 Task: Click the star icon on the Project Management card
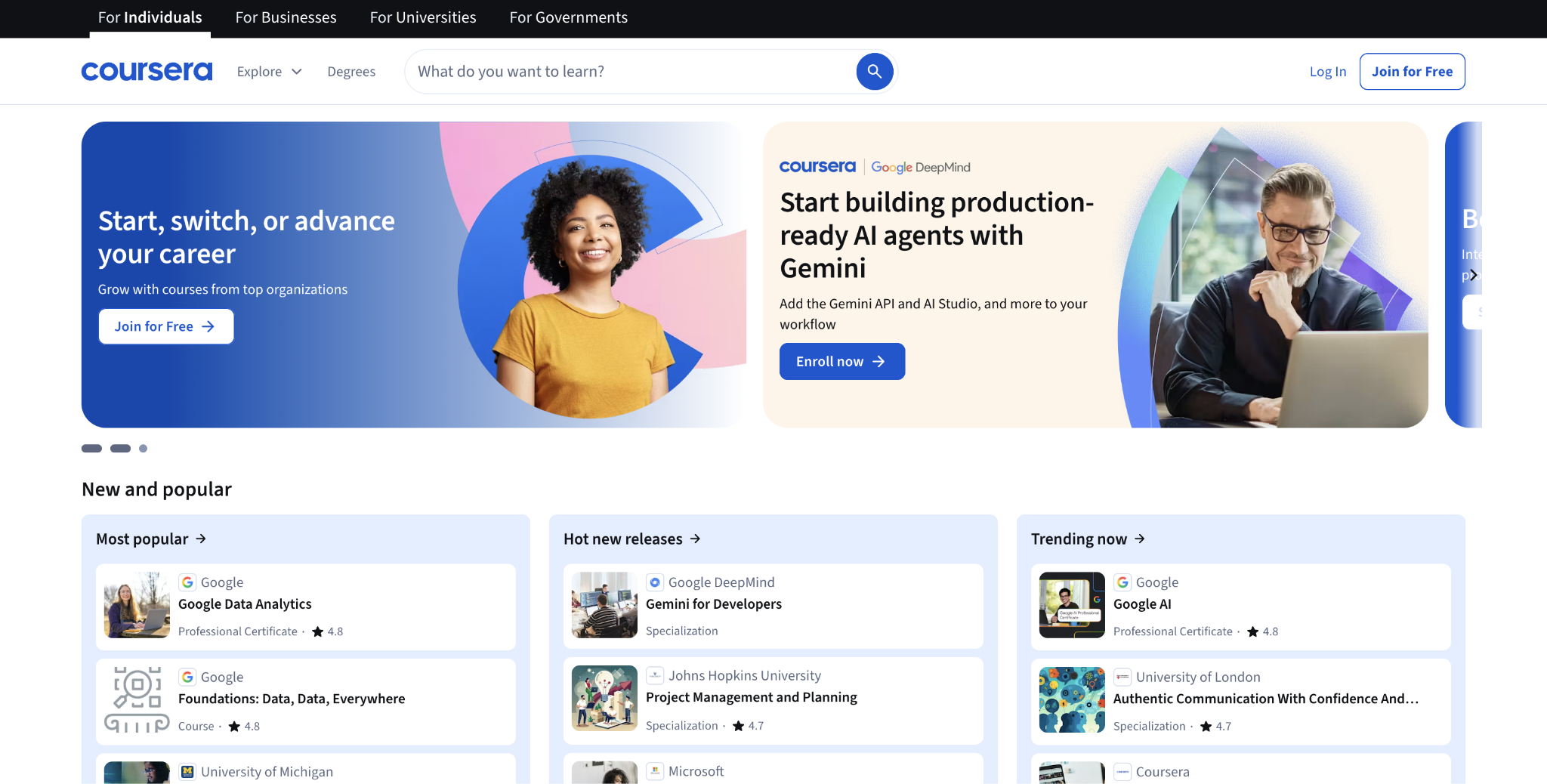(x=738, y=725)
